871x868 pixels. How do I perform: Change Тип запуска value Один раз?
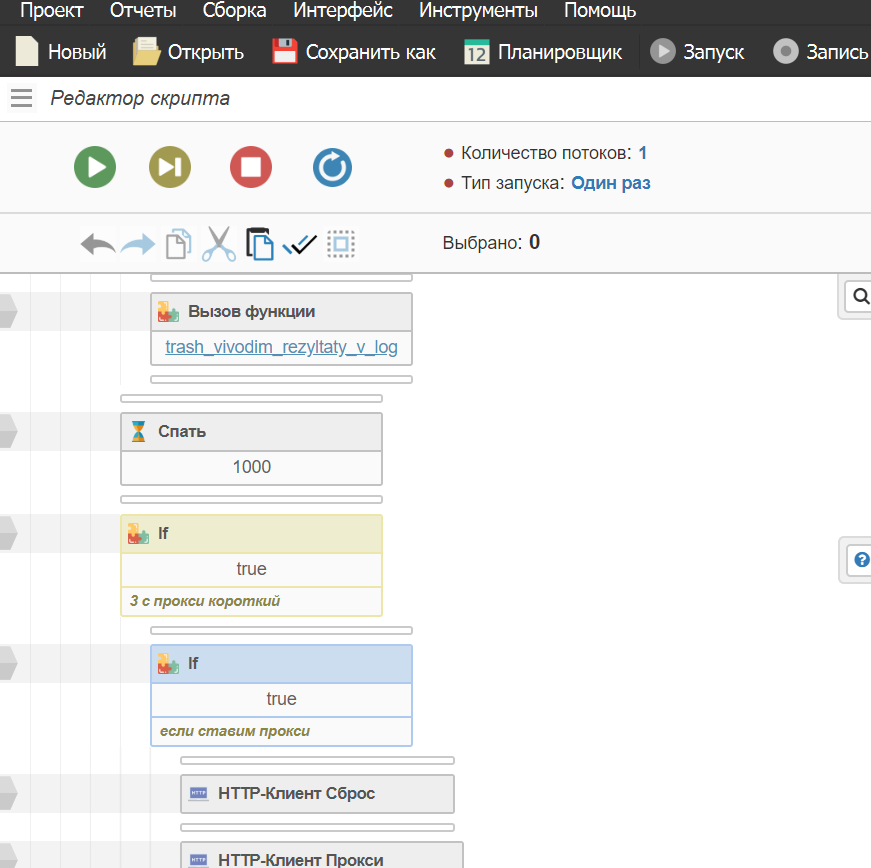(610, 183)
